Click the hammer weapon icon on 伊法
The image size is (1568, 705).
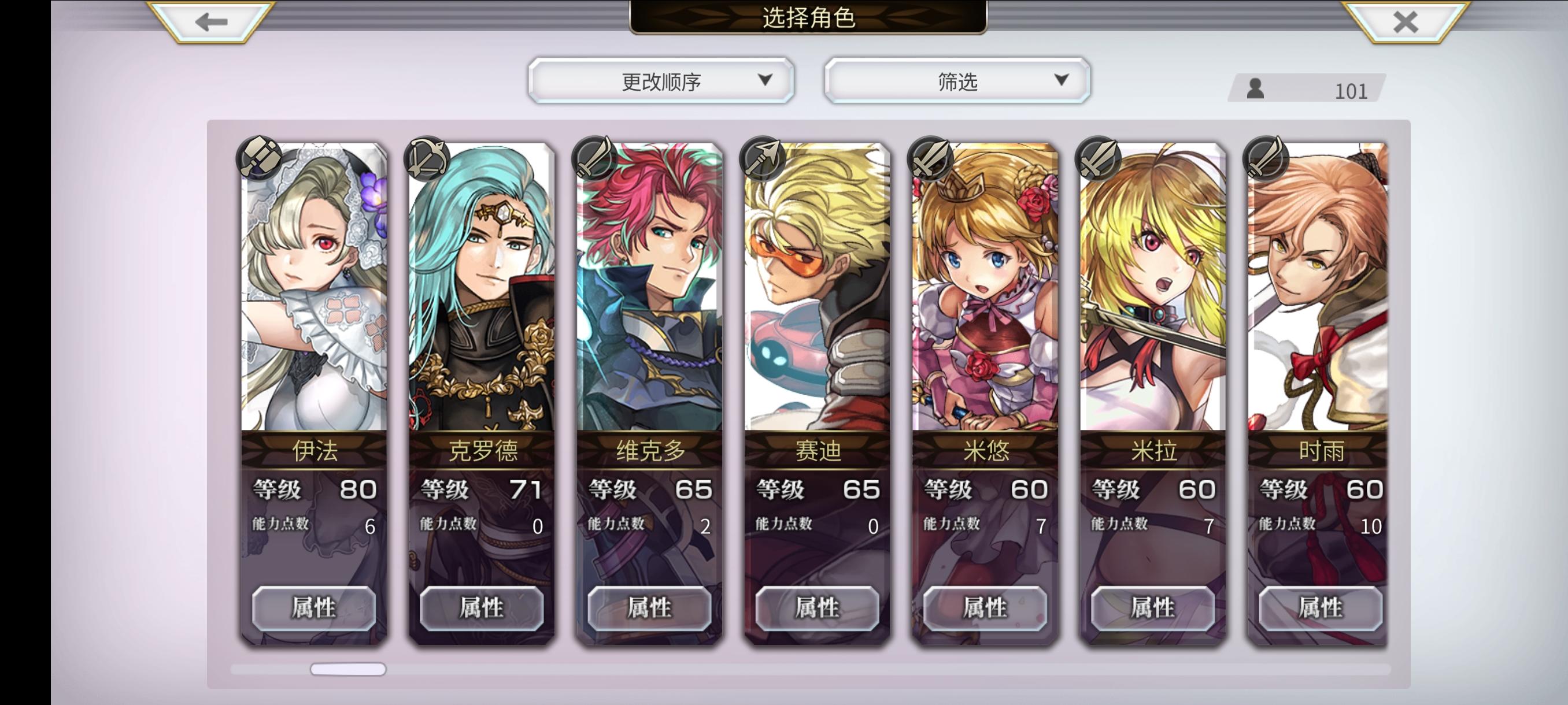click(259, 158)
